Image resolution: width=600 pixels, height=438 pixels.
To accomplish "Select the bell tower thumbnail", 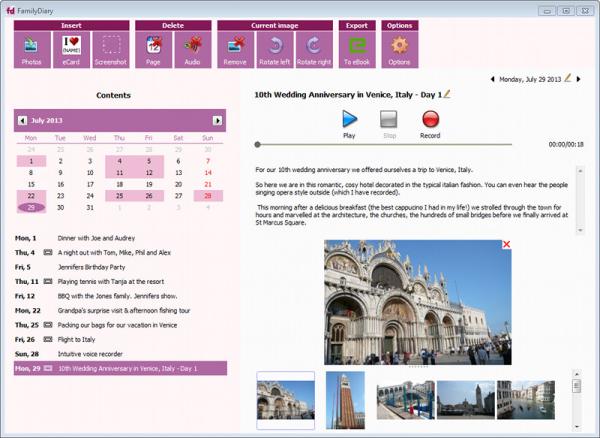I will (345, 400).
